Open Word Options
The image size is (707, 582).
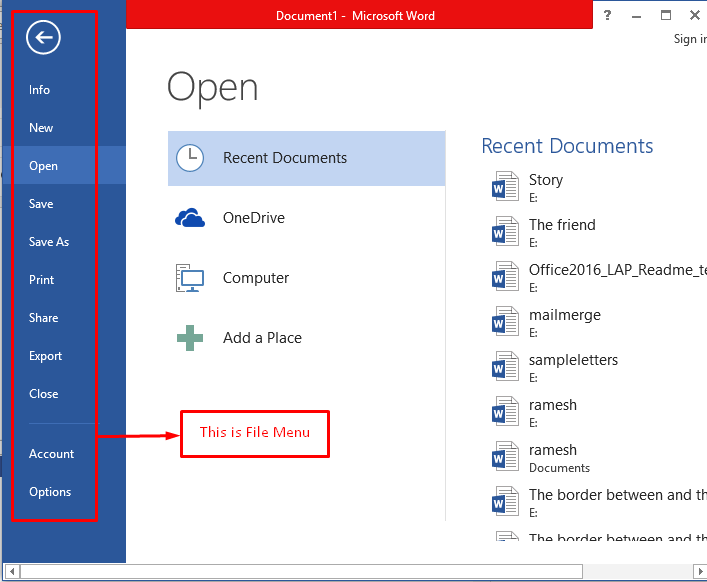pos(50,492)
